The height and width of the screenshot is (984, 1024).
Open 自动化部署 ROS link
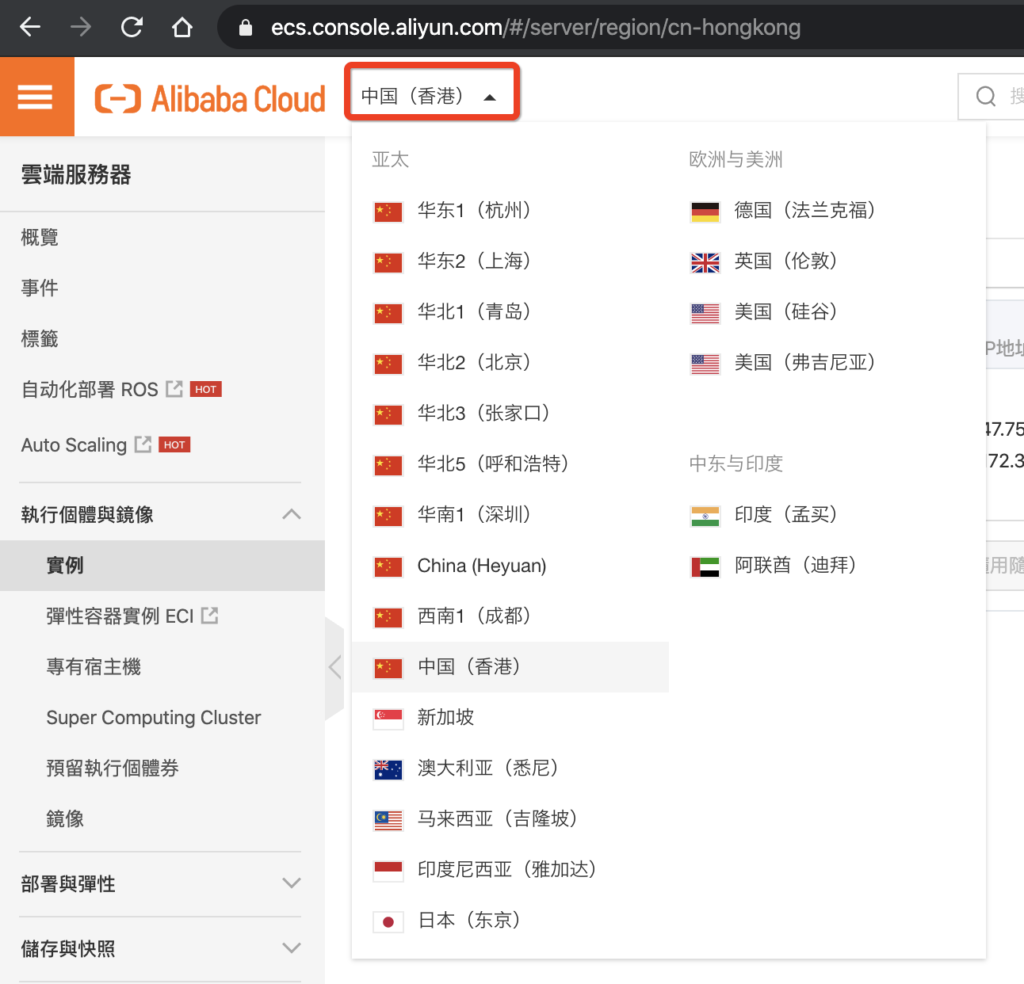tap(89, 389)
